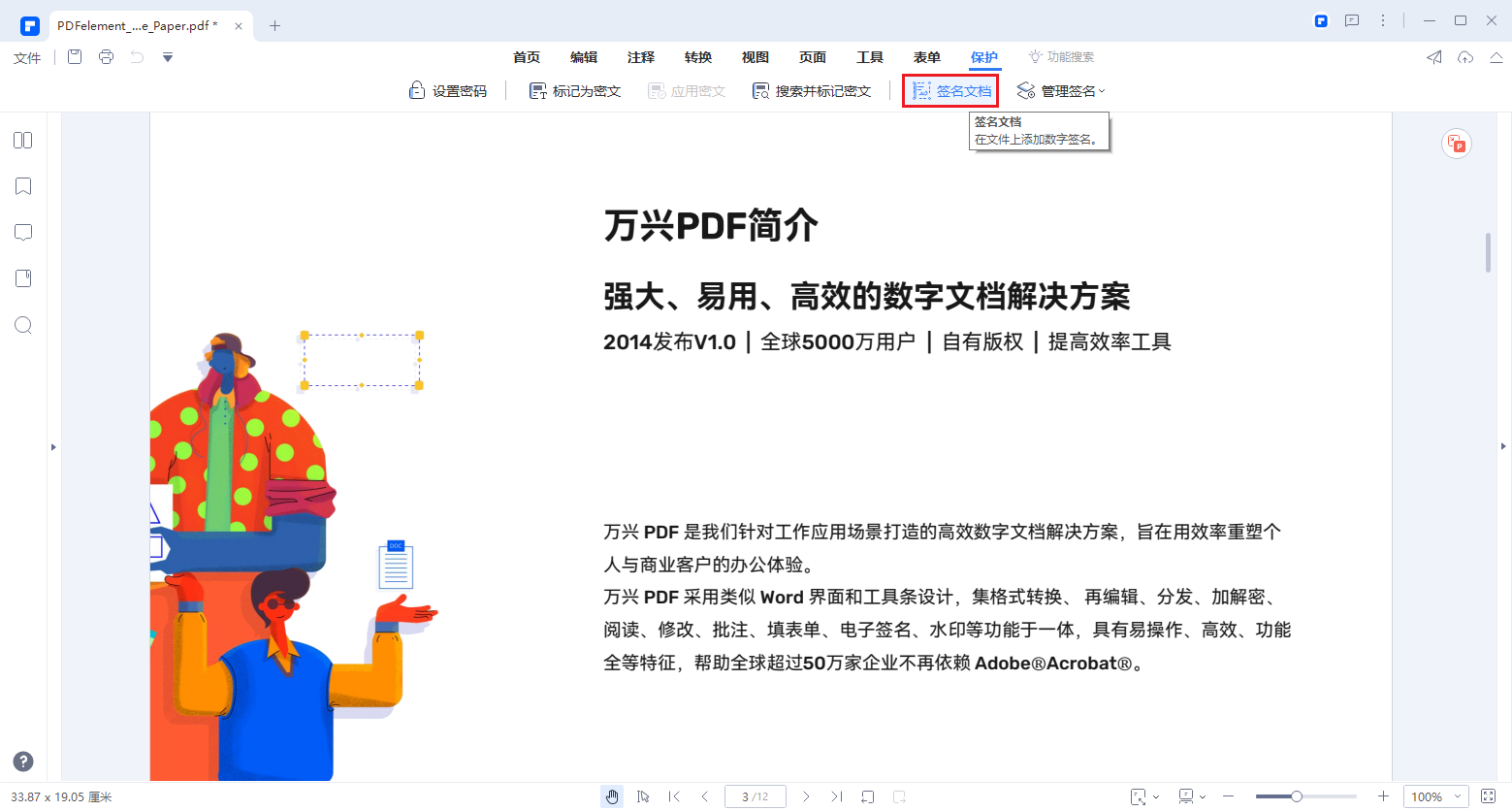Click 设置密码 in the protection toolbar
Image resolution: width=1512 pixels, height=811 pixels.
pos(447,90)
